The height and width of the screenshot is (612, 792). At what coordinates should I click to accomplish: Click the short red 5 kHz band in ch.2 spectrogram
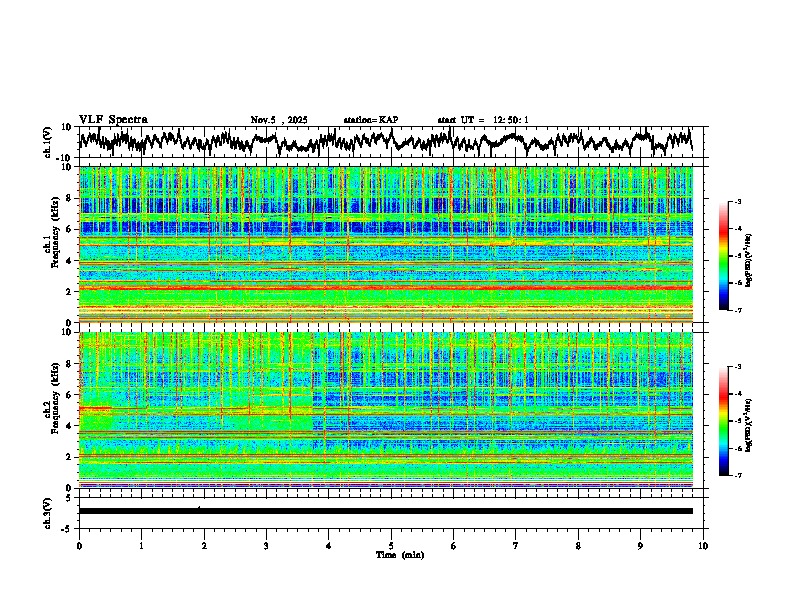(x=95, y=407)
